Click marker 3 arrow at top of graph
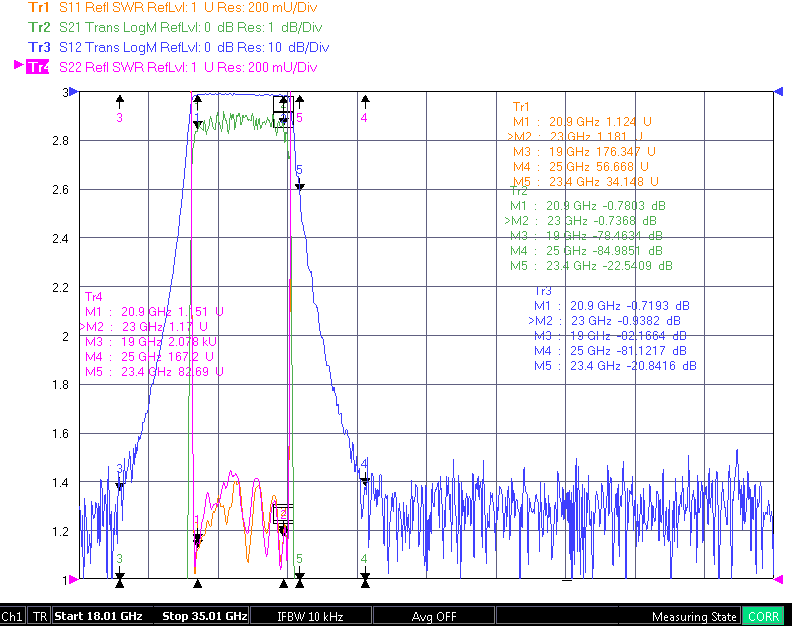Image resolution: width=792 pixels, height=626 pixels. pyautogui.click(x=120, y=102)
